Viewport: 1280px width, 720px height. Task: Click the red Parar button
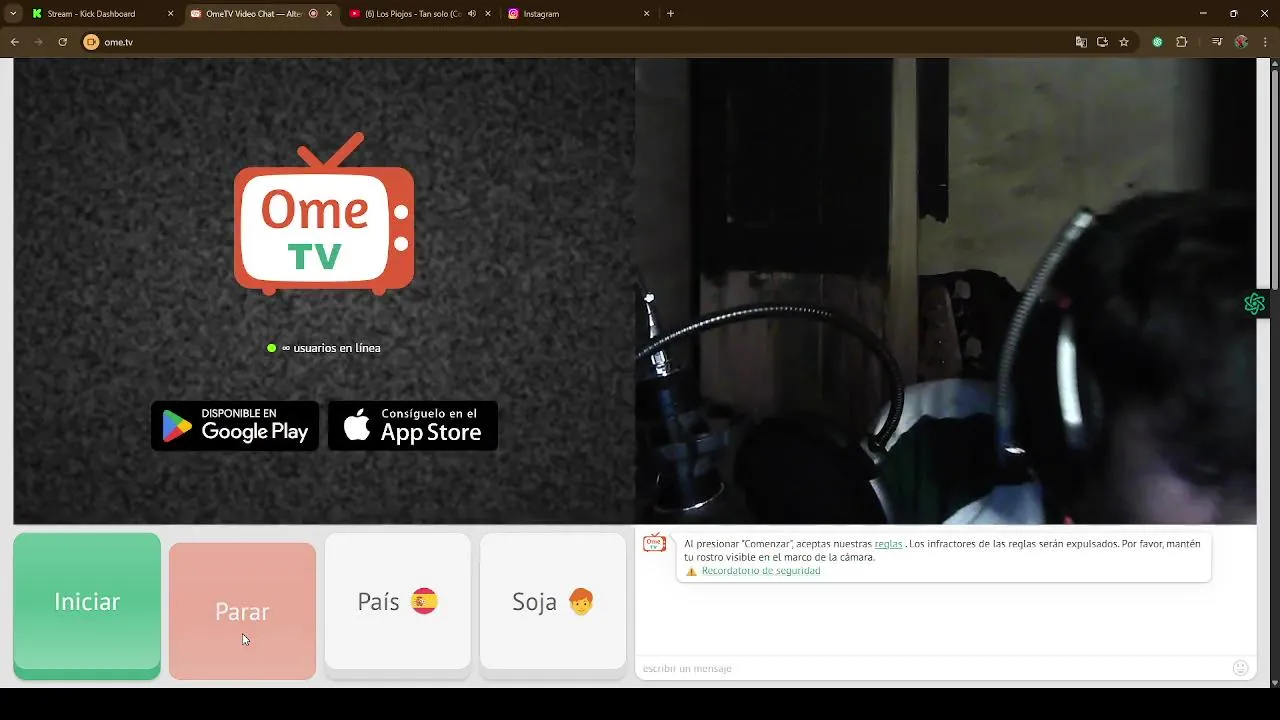tap(242, 611)
